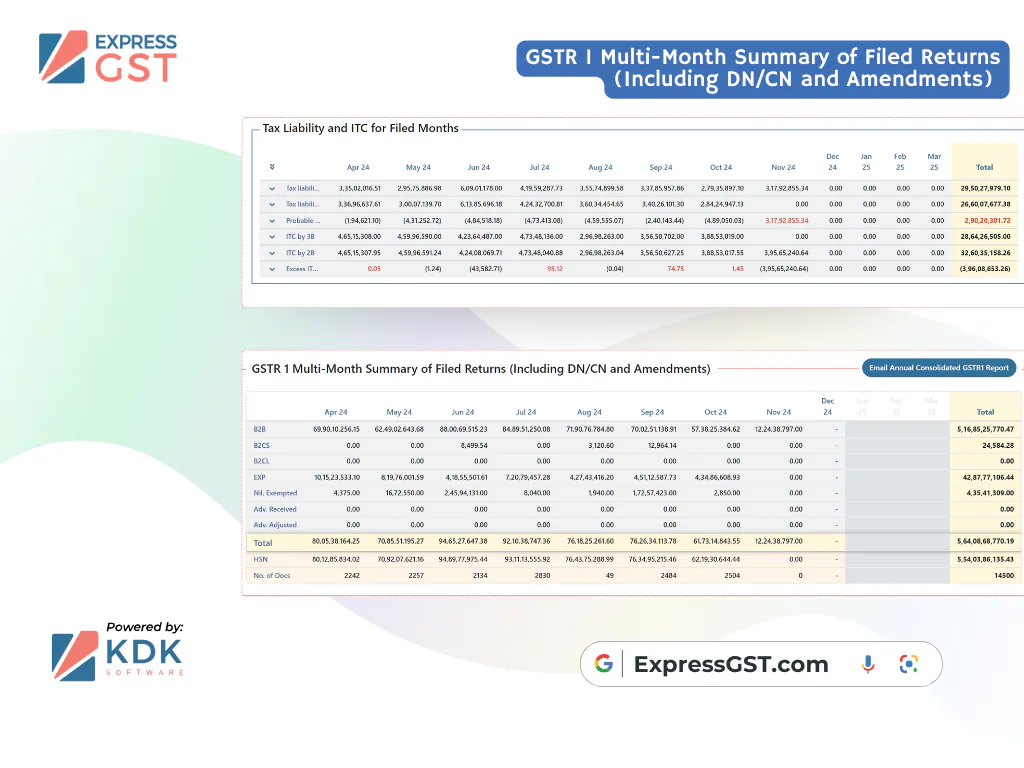The image size is (1024, 768).
Task: Click total value 29,50,27,979.10
Action: pyautogui.click(x=985, y=188)
